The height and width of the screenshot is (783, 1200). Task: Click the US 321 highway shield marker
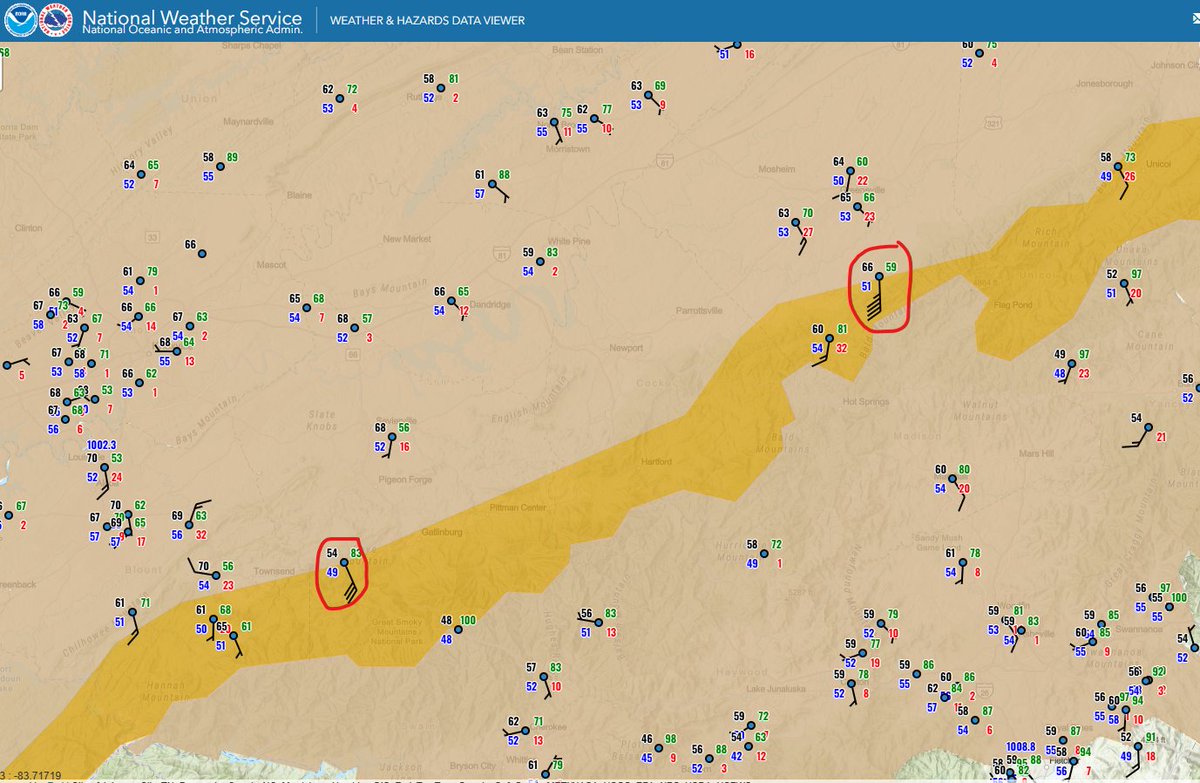coord(993,123)
